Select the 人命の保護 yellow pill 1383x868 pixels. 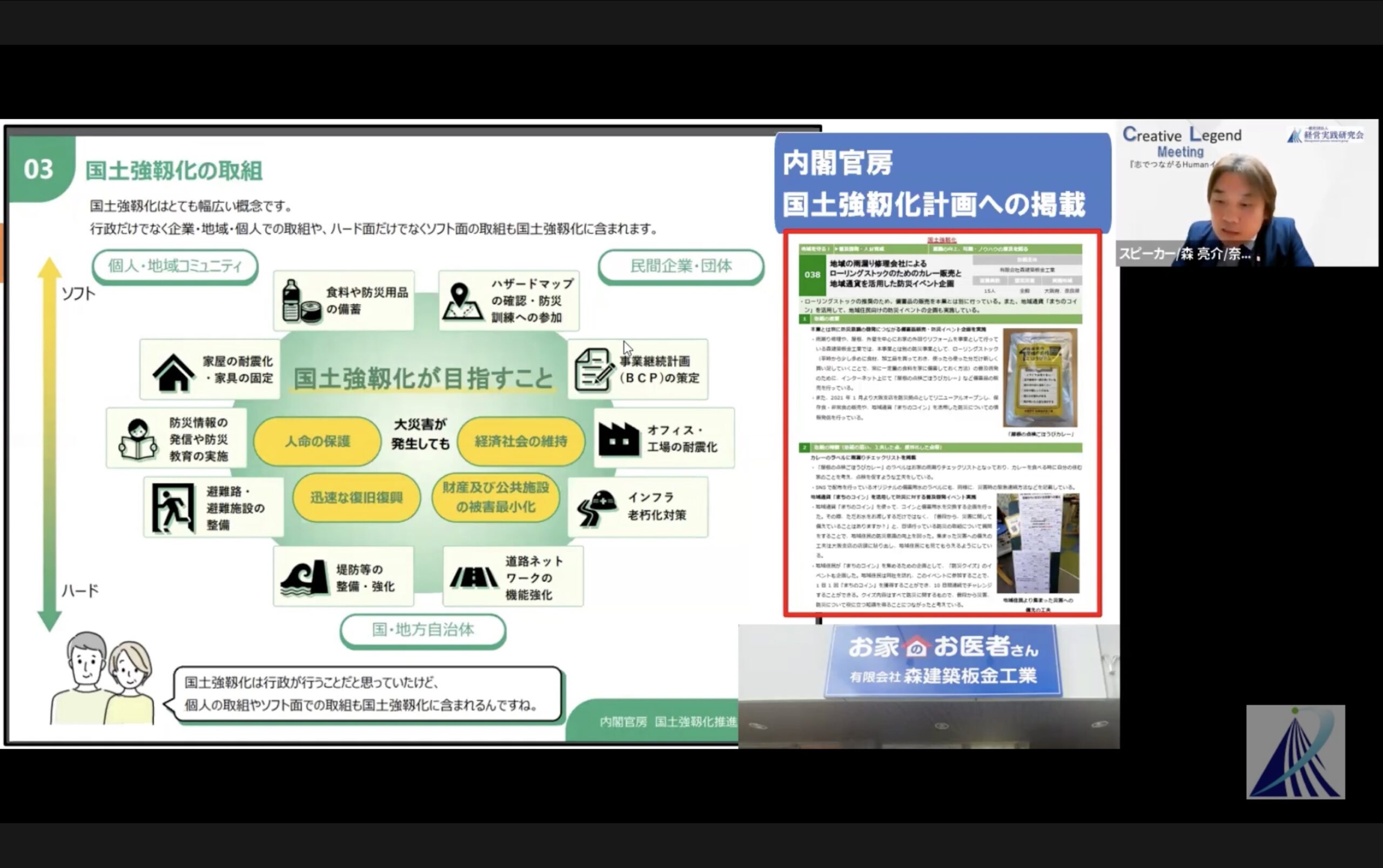point(318,441)
